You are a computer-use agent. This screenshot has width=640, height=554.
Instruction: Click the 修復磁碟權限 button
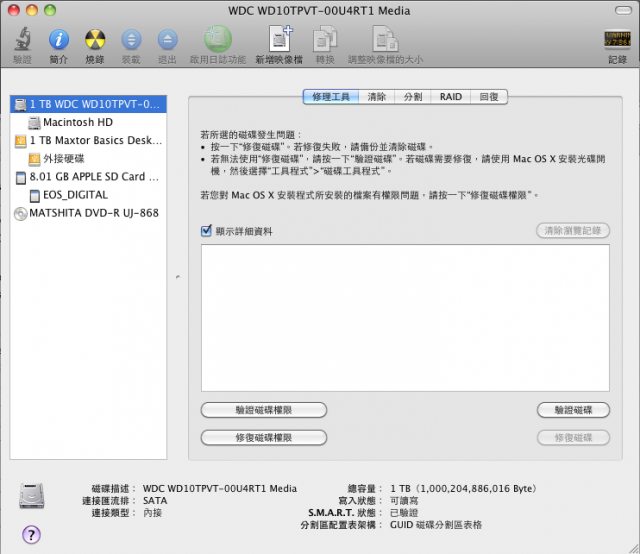[x=264, y=438]
